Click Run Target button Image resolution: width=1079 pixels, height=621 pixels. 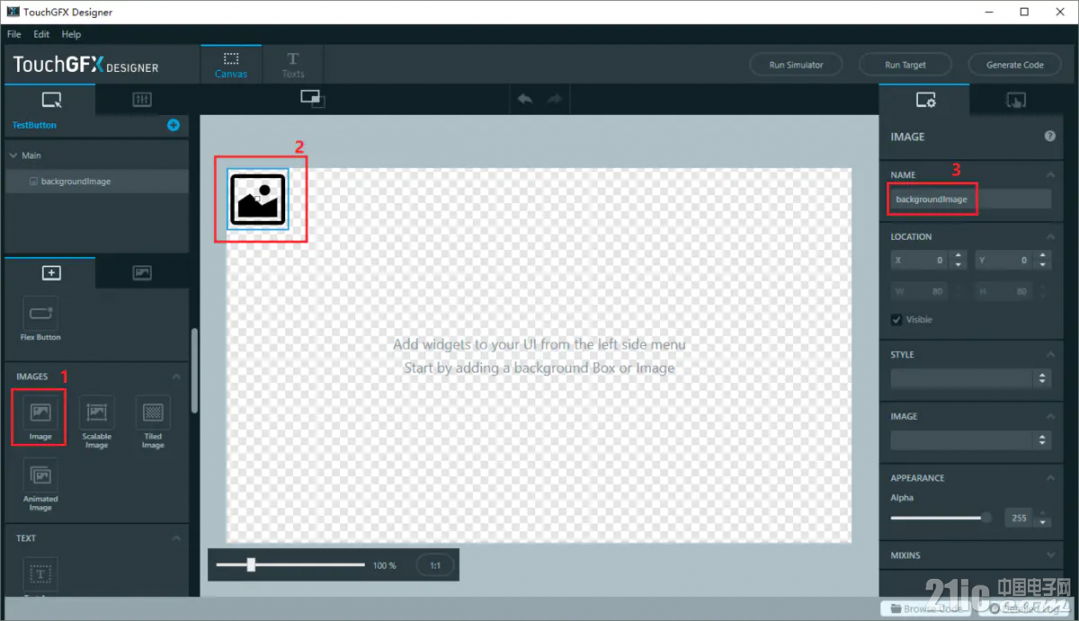(x=905, y=65)
